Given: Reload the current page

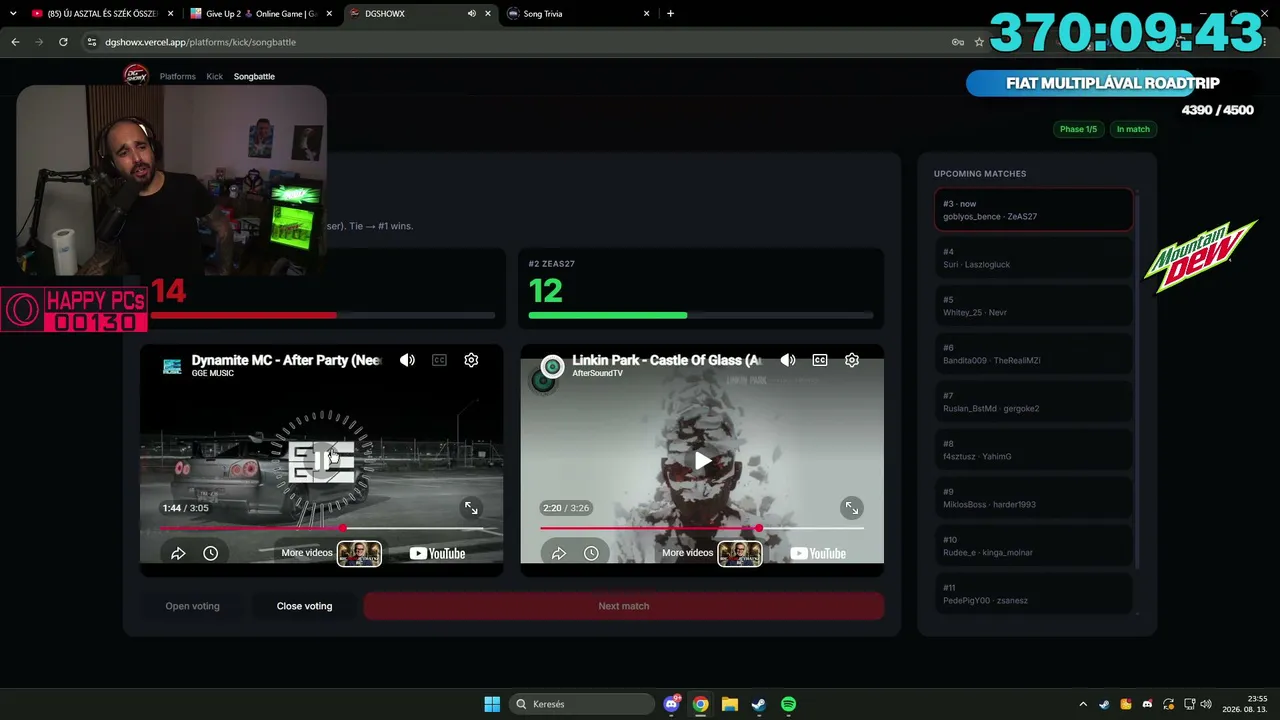Looking at the screenshot, I should [x=63, y=42].
